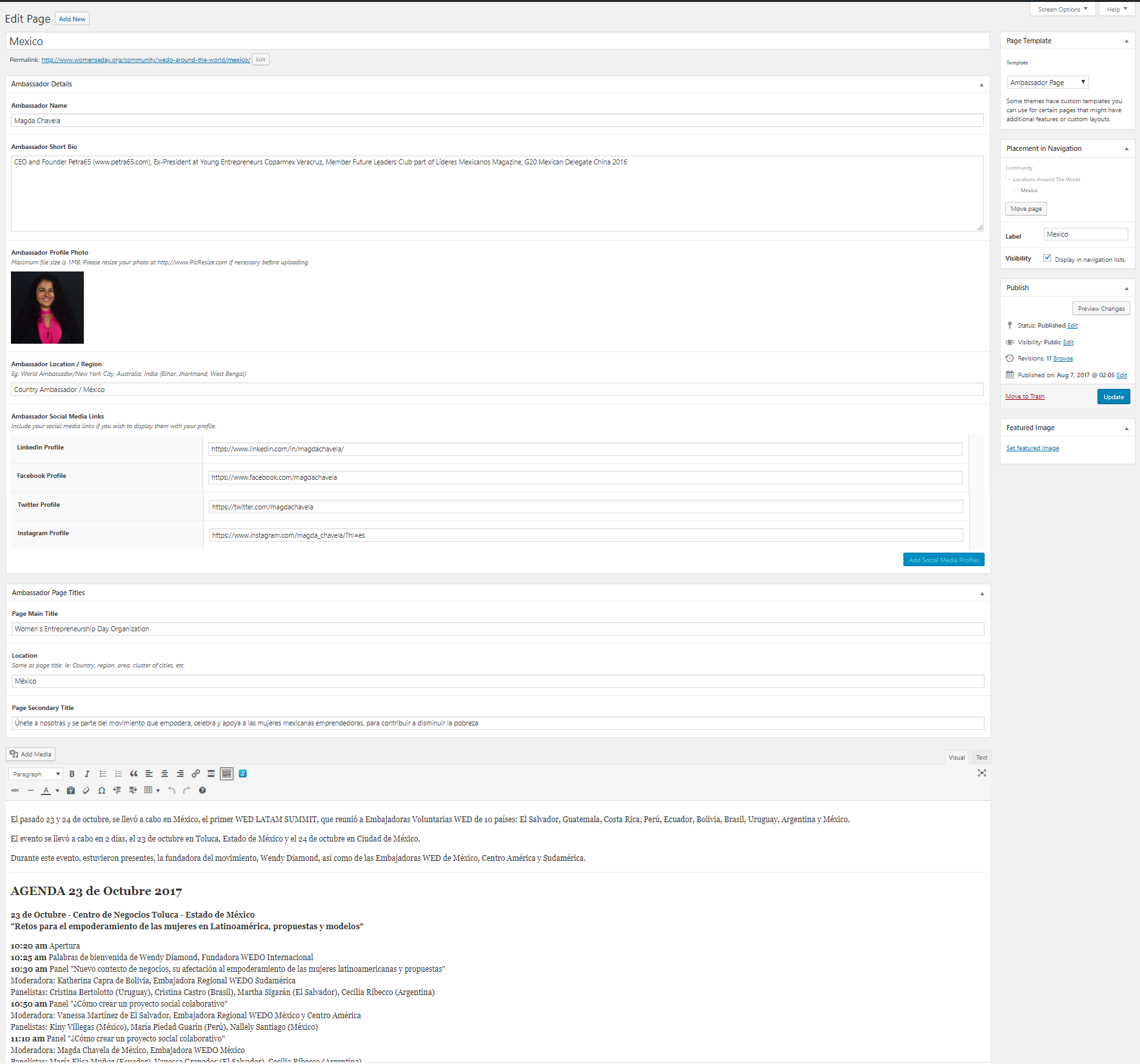The width and height of the screenshot is (1140, 1064).
Task: Insert a horizontal line in the editor
Action: pos(30,791)
